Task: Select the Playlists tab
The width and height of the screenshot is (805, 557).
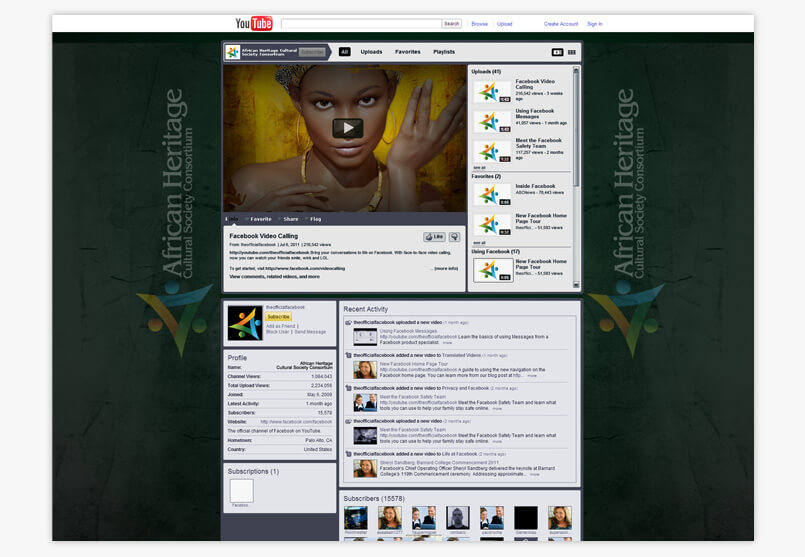Action: pos(444,52)
